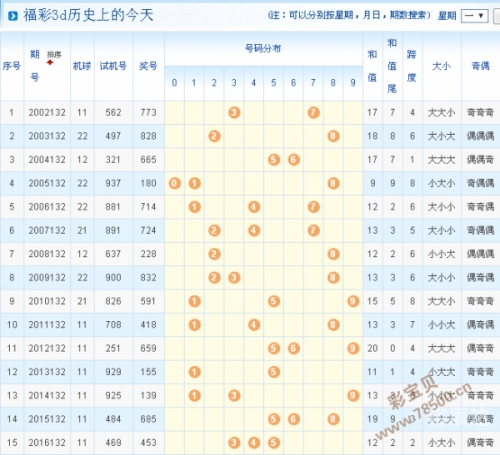Click winning number 659

148,348
